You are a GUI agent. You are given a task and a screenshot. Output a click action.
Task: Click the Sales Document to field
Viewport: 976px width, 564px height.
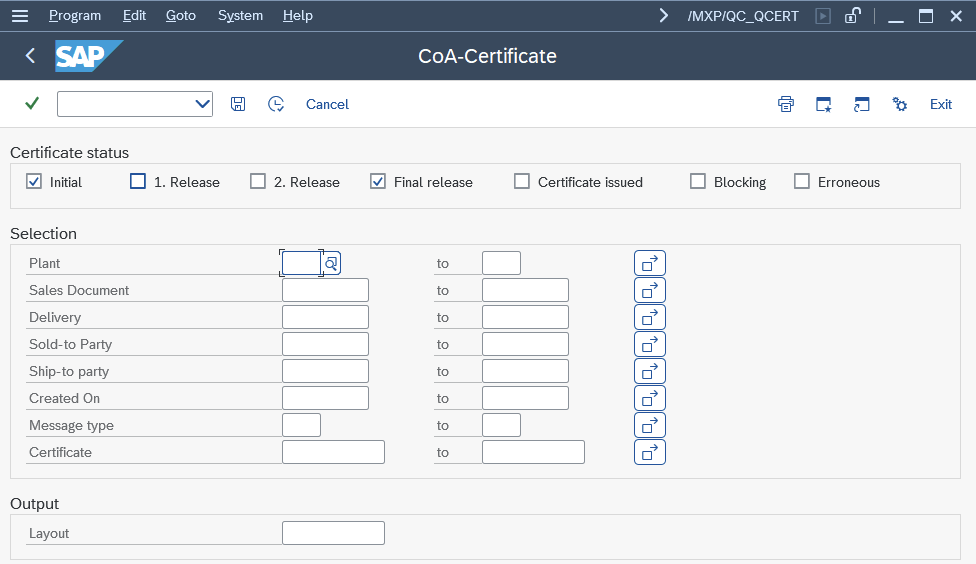point(525,290)
